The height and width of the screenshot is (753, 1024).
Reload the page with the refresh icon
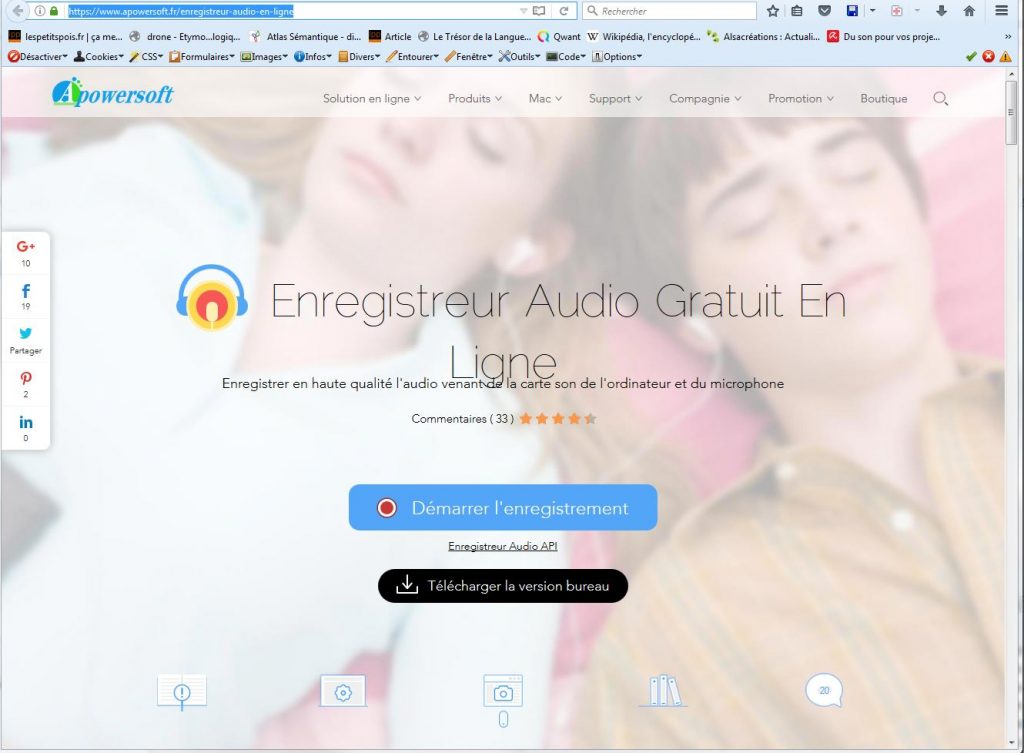(x=564, y=11)
